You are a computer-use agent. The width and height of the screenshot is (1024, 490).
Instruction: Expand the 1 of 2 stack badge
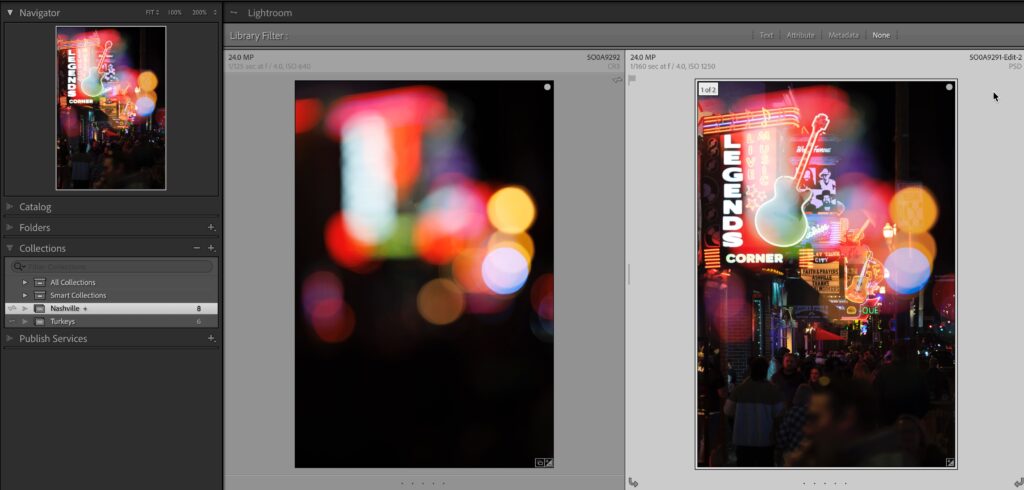[709, 90]
